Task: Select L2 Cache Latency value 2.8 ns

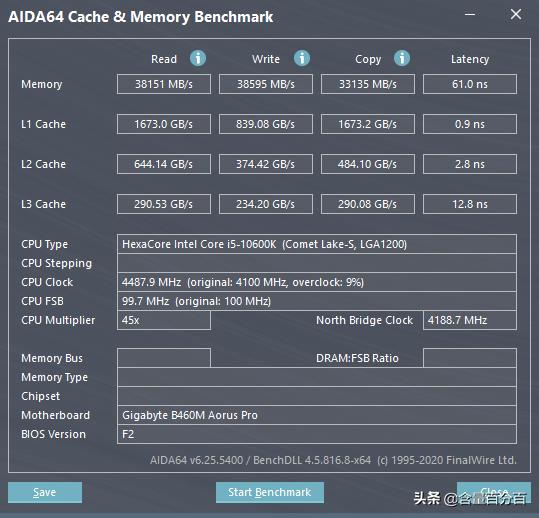Action: [x=470, y=164]
